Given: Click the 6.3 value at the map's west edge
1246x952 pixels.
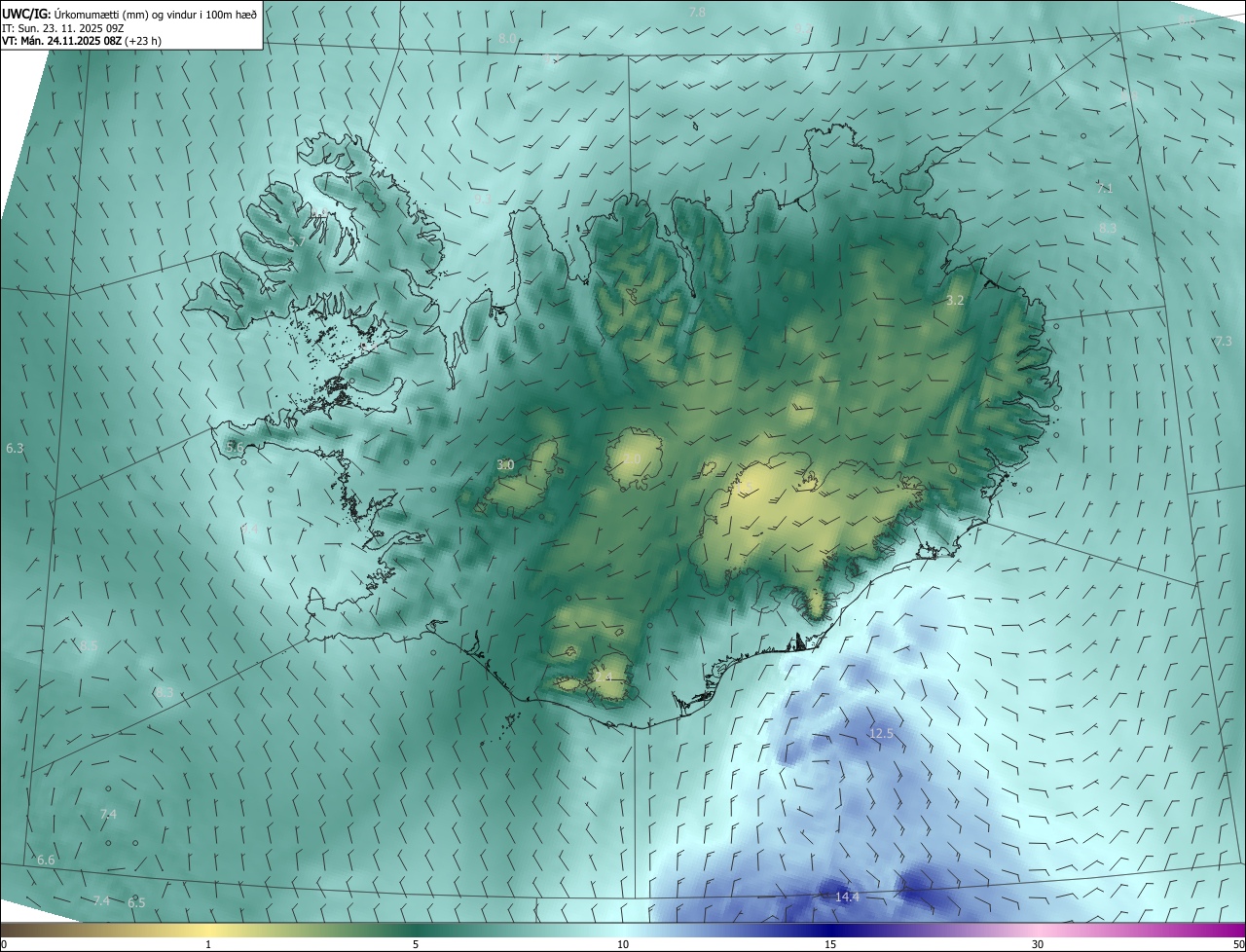Looking at the screenshot, I should click(15, 448).
